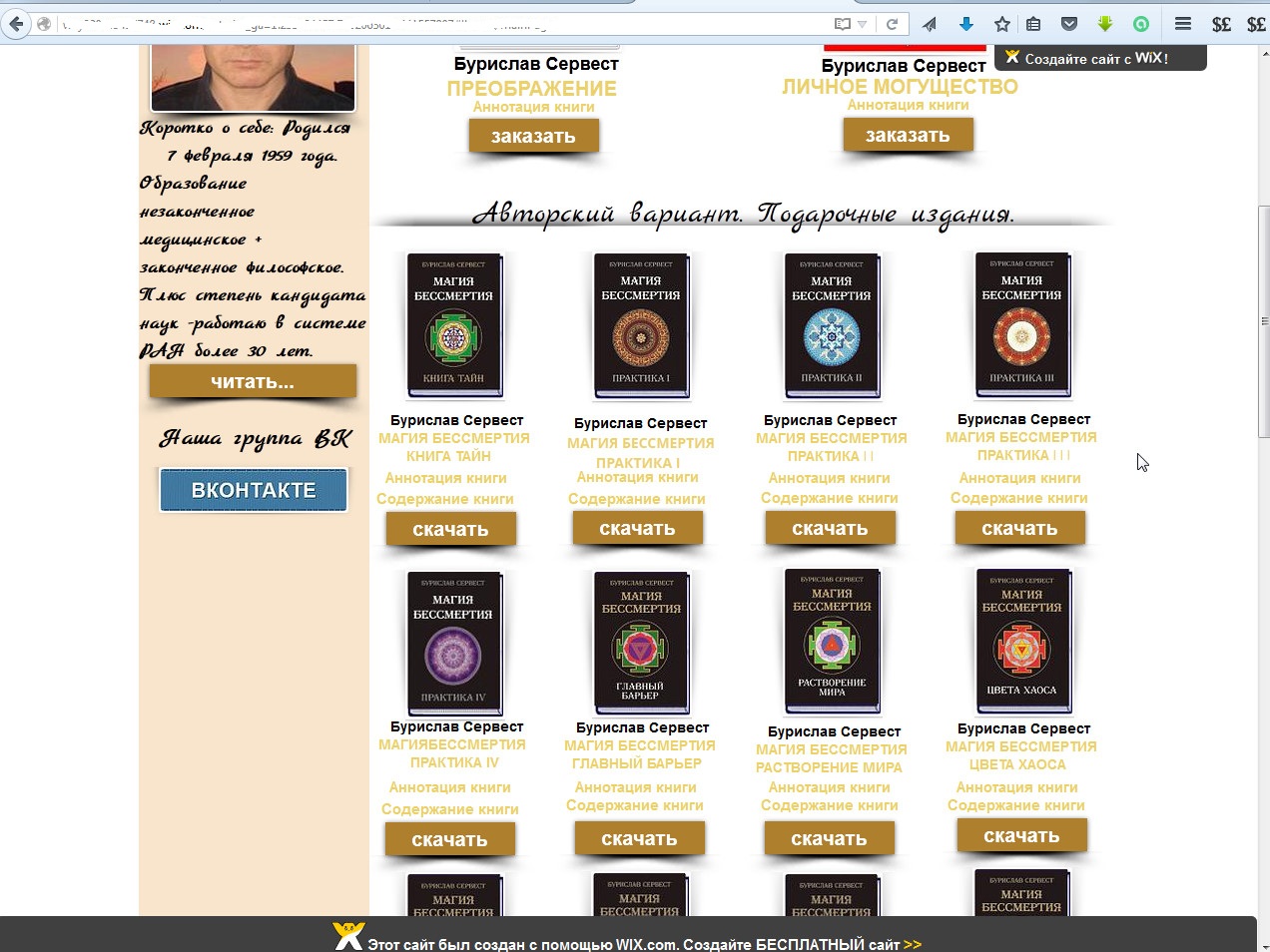
Task: Click the КНИГА ТАЙН book cover
Action: coord(454,325)
